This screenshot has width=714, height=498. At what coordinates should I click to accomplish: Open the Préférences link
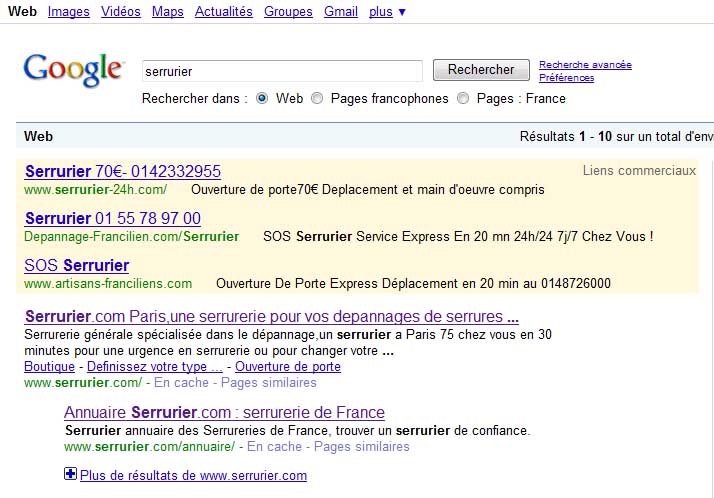(566, 78)
